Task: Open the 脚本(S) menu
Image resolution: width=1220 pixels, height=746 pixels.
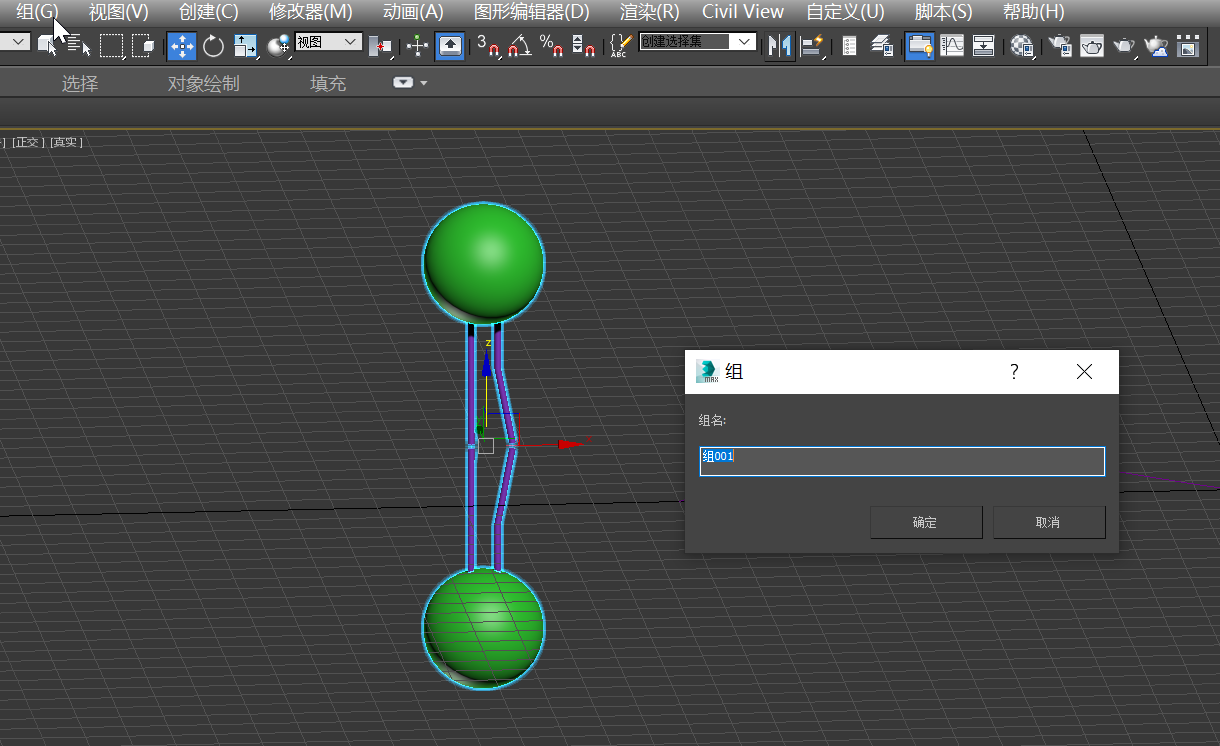Action: (943, 12)
